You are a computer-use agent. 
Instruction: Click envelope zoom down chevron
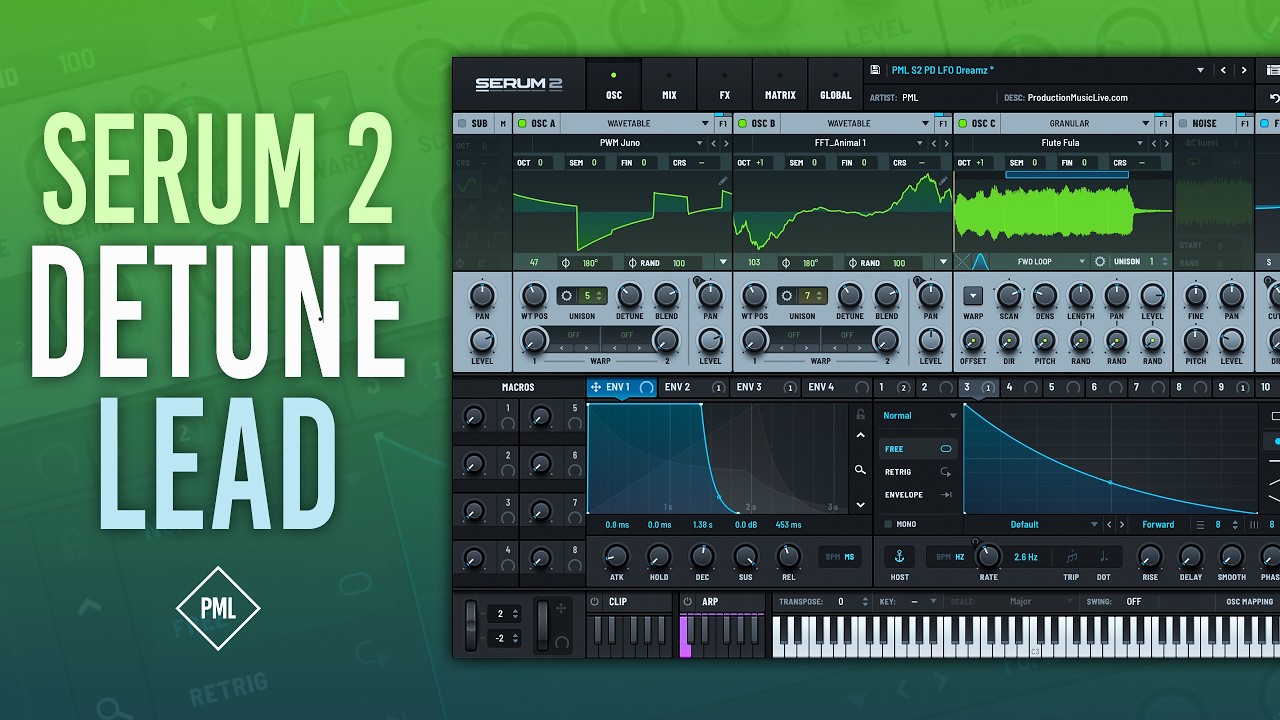click(860, 505)
